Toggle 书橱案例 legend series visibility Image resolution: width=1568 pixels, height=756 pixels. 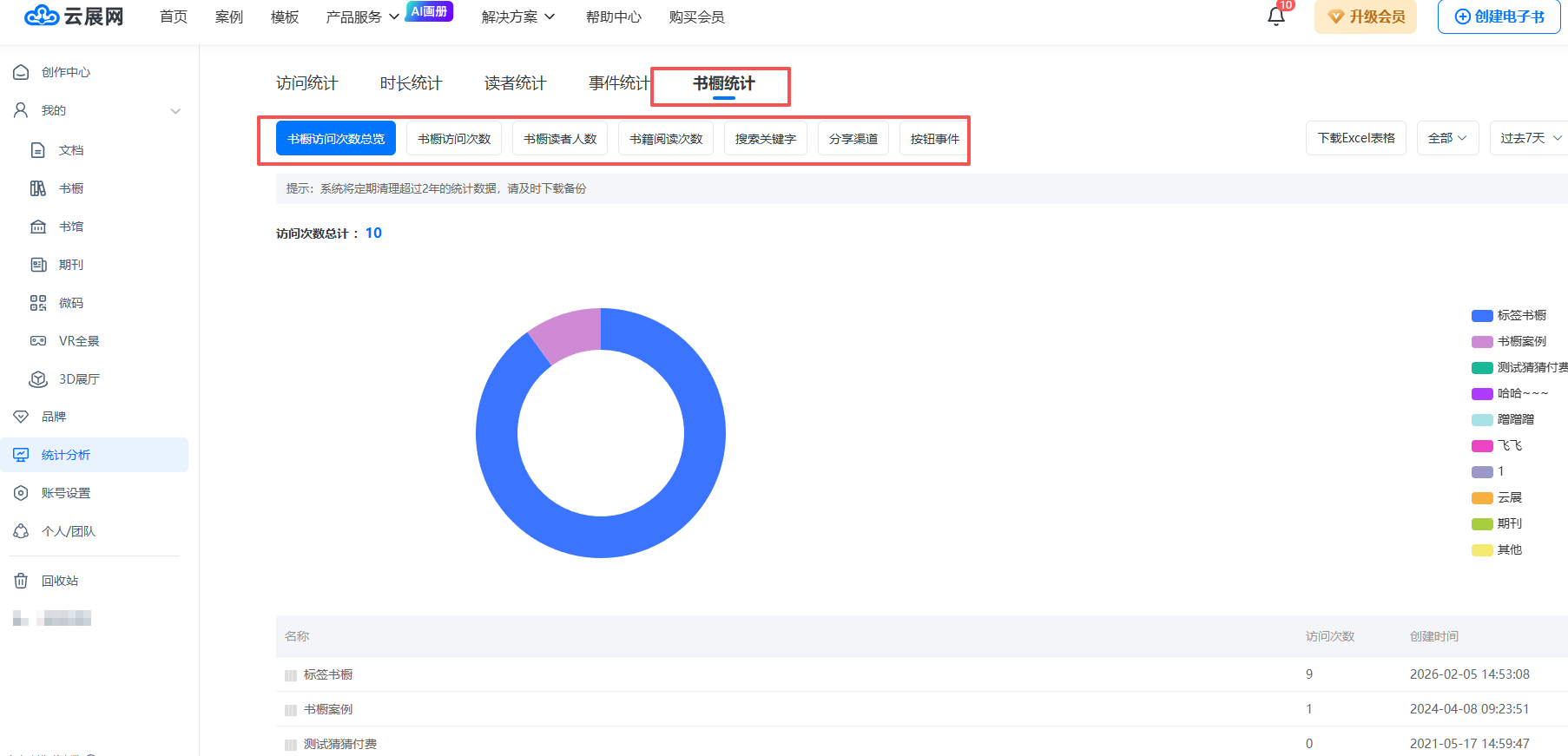[x=1509, y=341]
